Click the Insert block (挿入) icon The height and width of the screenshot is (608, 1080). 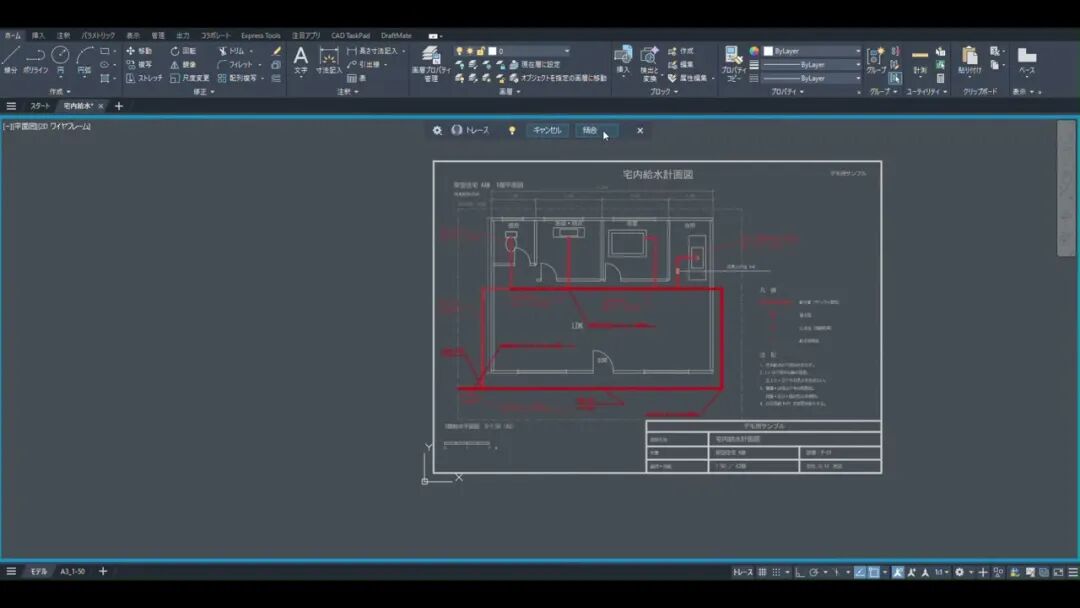(623, 59)
